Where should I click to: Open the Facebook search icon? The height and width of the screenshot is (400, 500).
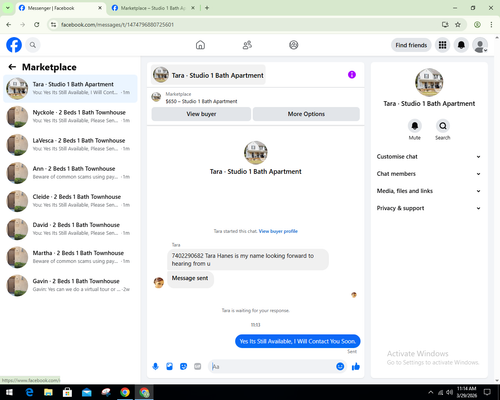(x=33, y=45)
